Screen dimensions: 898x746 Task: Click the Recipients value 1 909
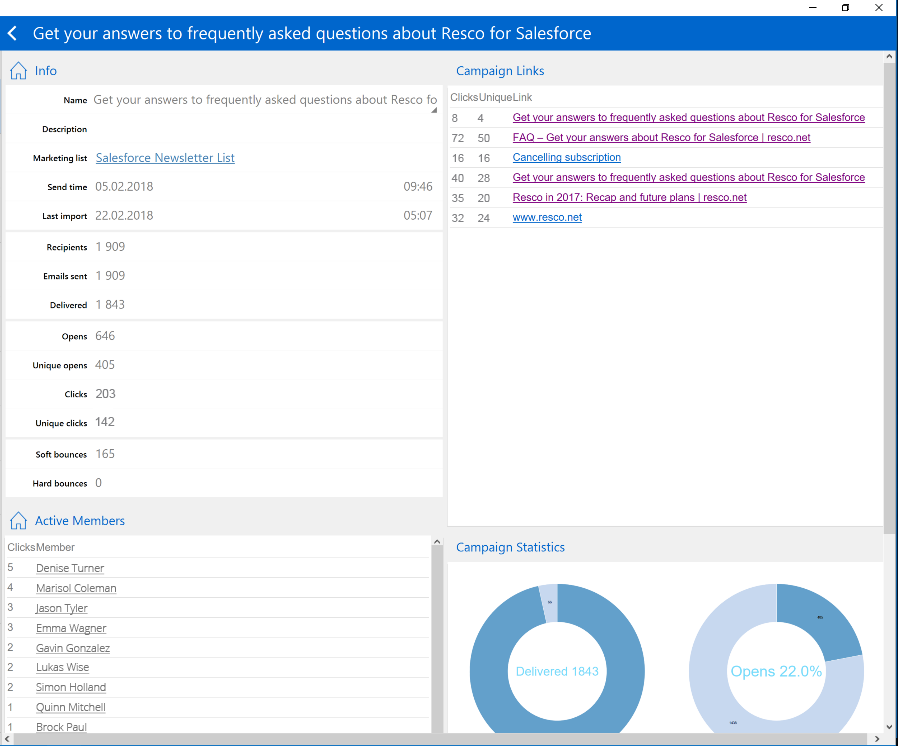[110, 247]
